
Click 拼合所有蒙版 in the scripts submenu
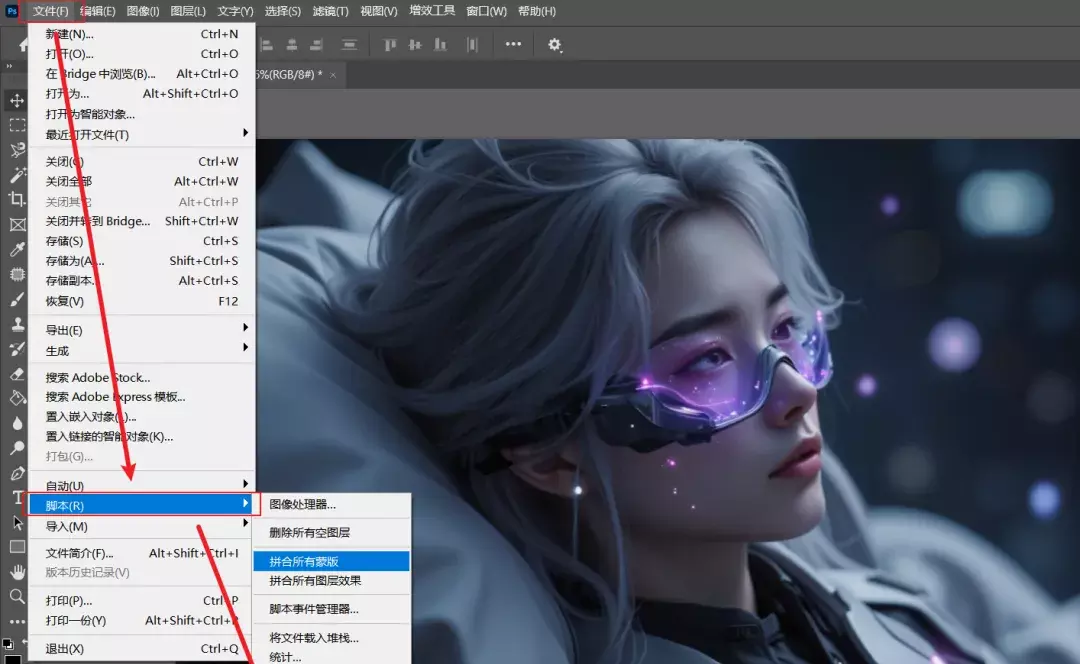(x=302, y=561)
